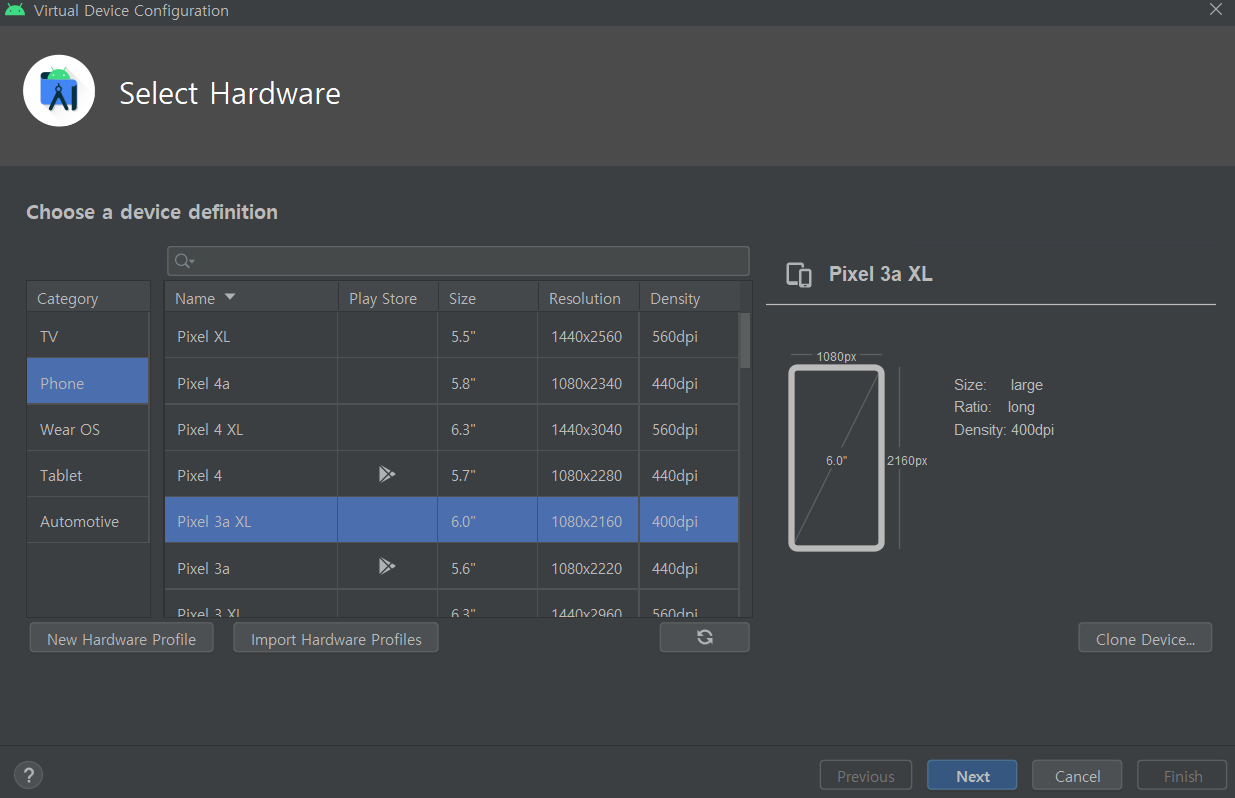Select the Pixel 4 XL device row
This screenshot has height=798, width=1235.
pyautogui.click(x=452, y=429)
